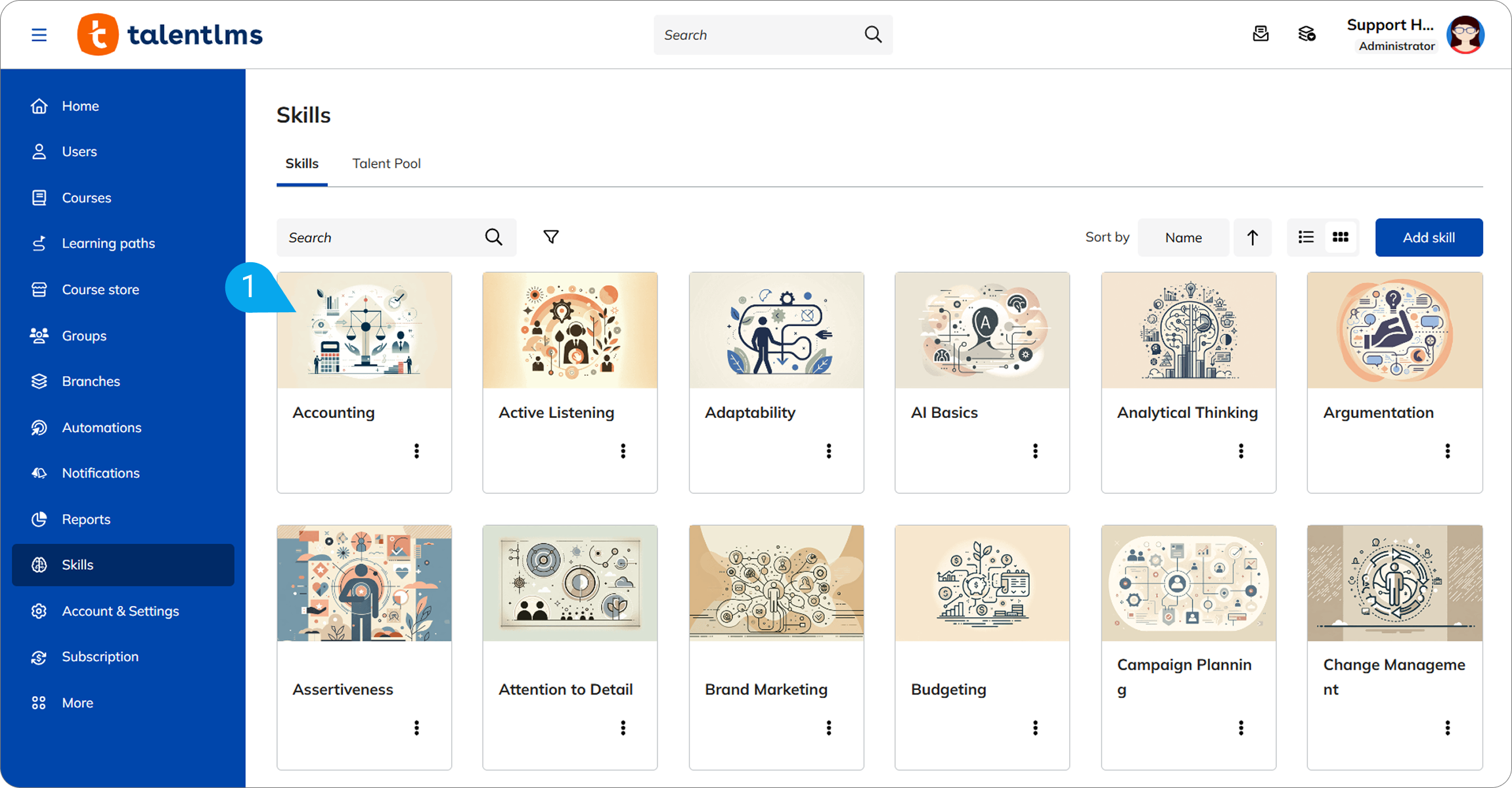Open the Accounting card options menu
Screen dimensions: 1512x788
click(x=416, y=451)
